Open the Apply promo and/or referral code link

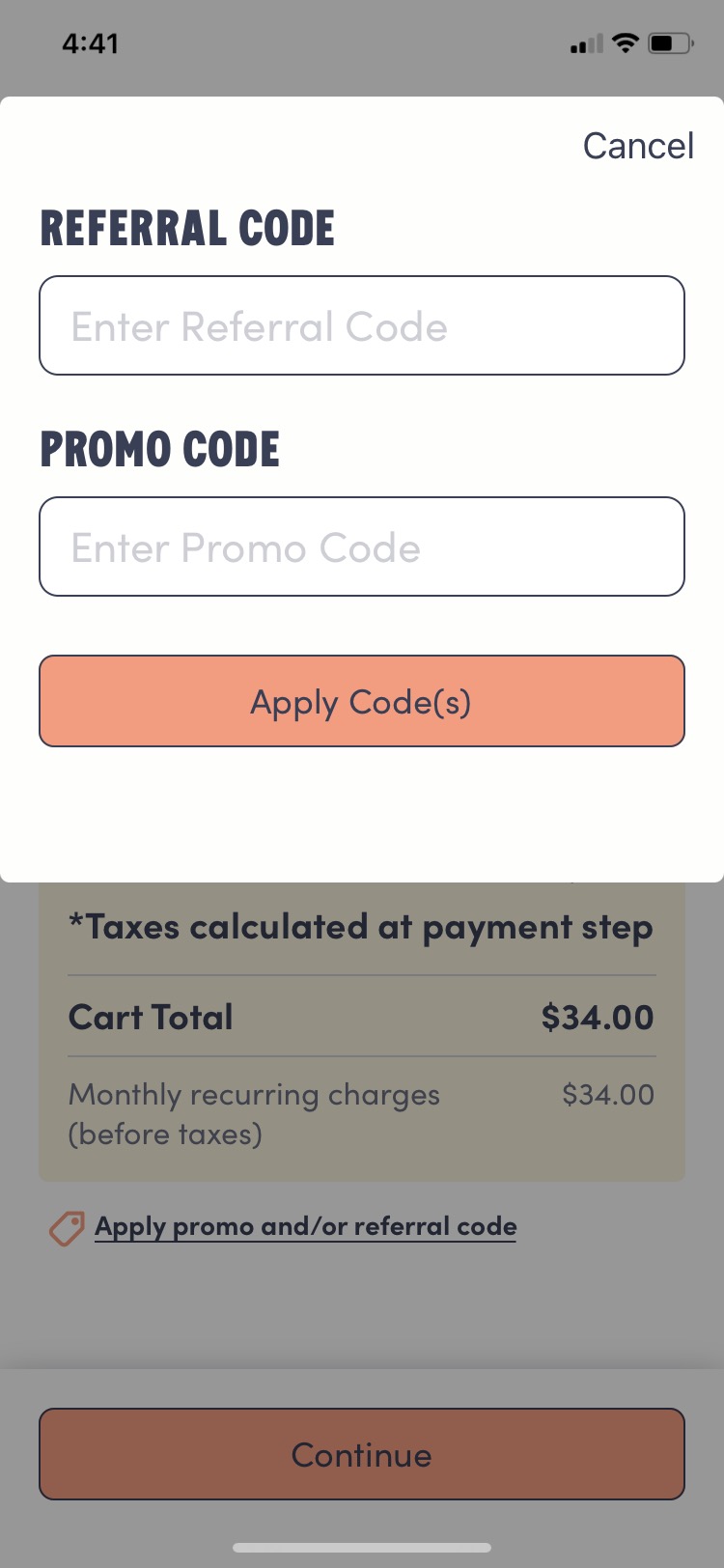point(305,1226)
